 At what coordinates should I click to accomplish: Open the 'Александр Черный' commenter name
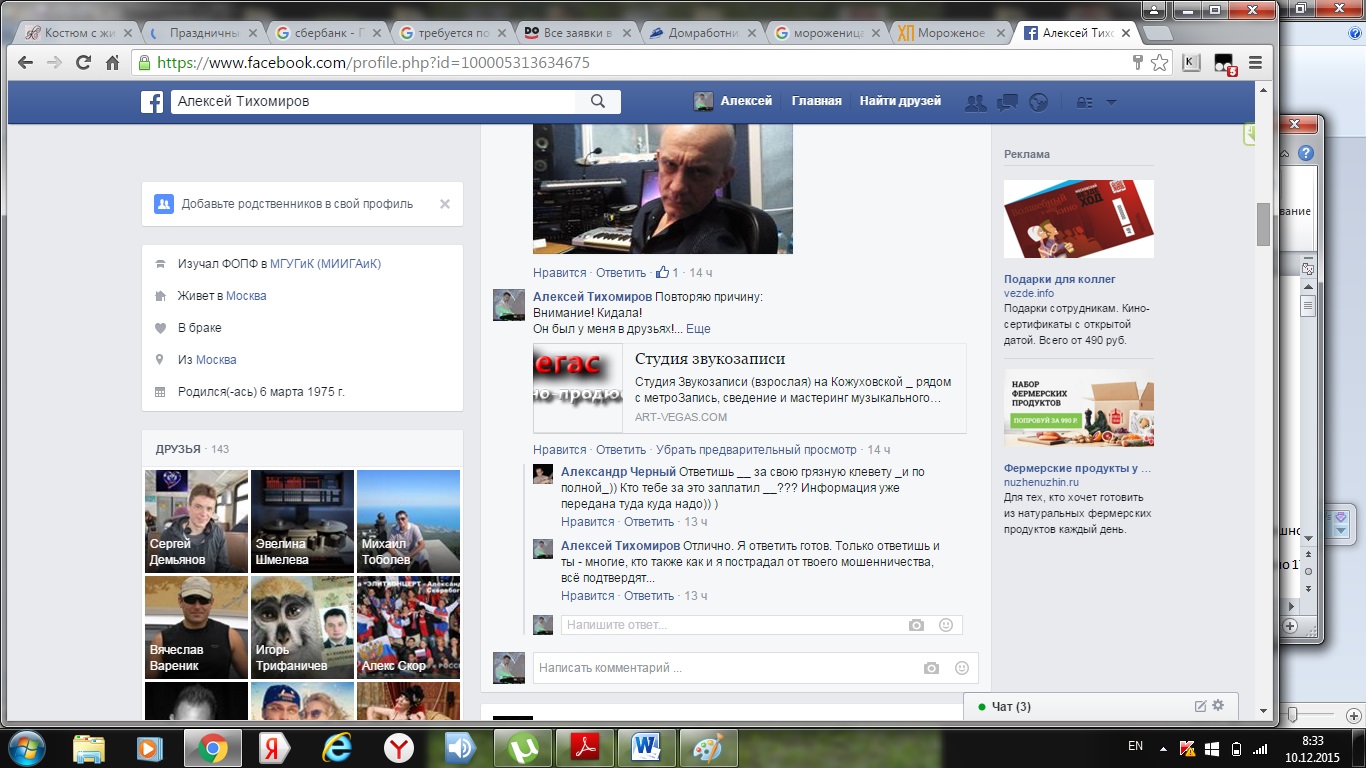(619, 472)
